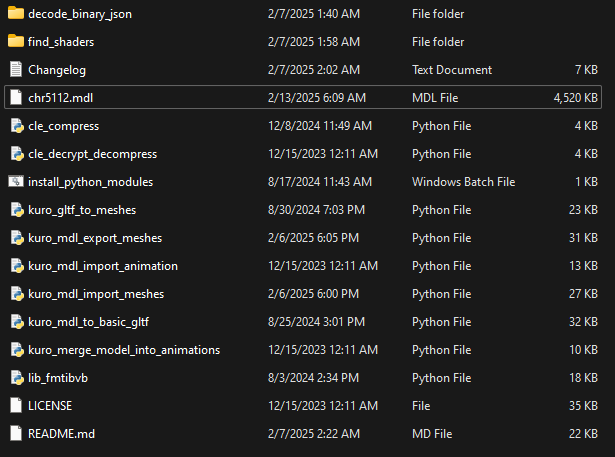The height and width of the screenshot is (457, 615).
Task: Click the 35 KB size value
Action: point(583,406)
